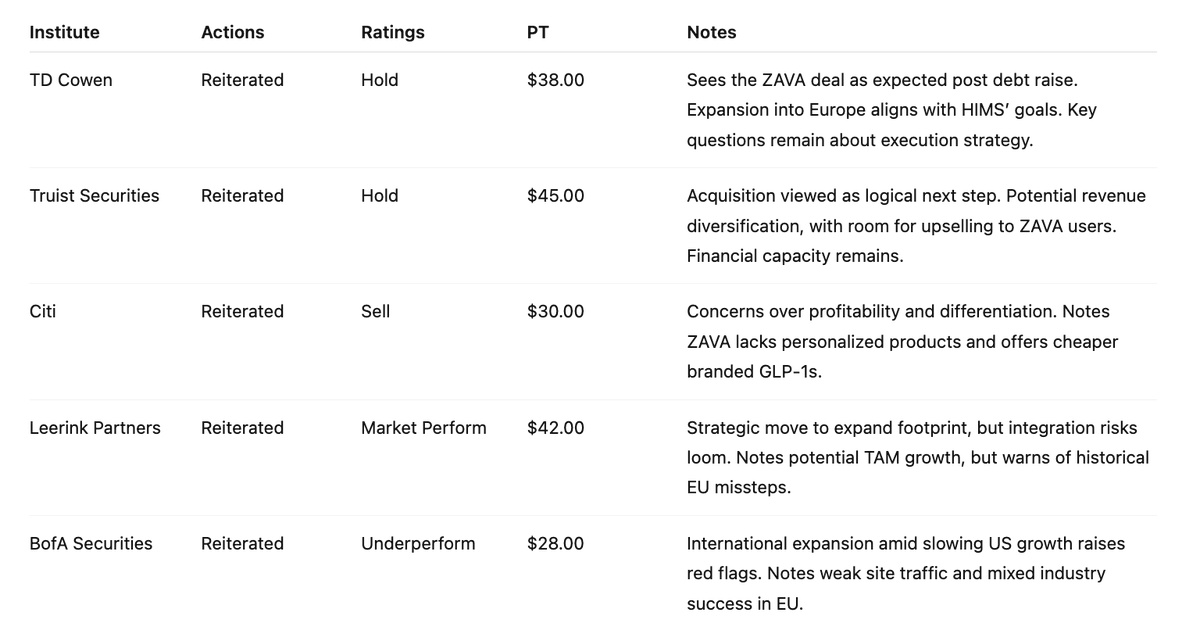
Task: Click the PT column header
Action: tap(538, 32)
